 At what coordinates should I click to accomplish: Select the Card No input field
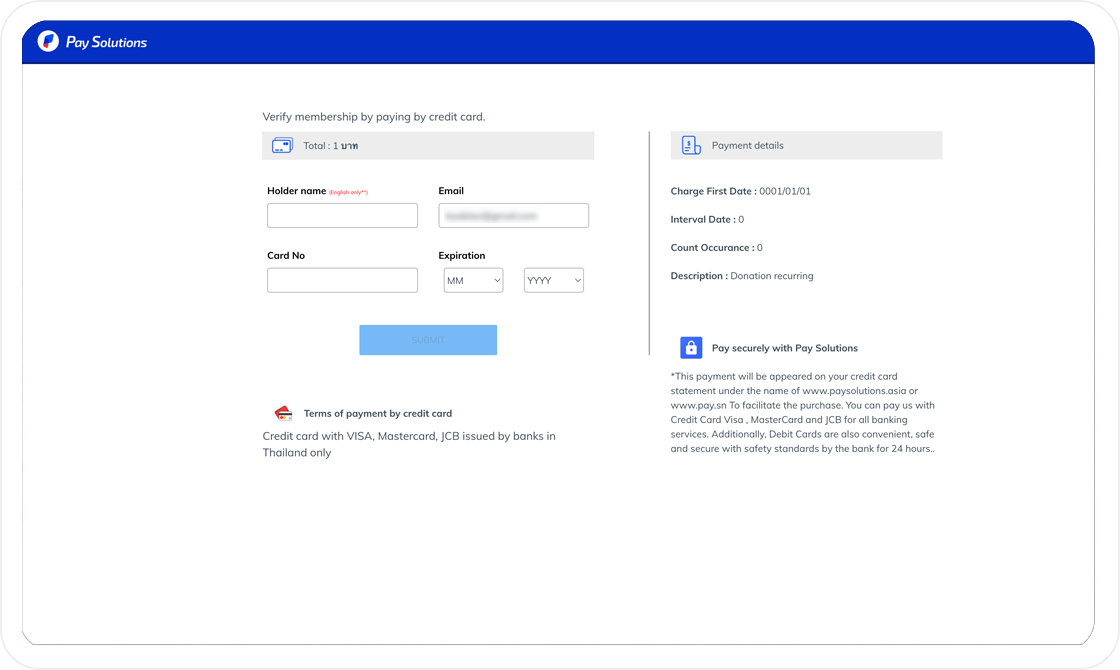pos(342,280)
